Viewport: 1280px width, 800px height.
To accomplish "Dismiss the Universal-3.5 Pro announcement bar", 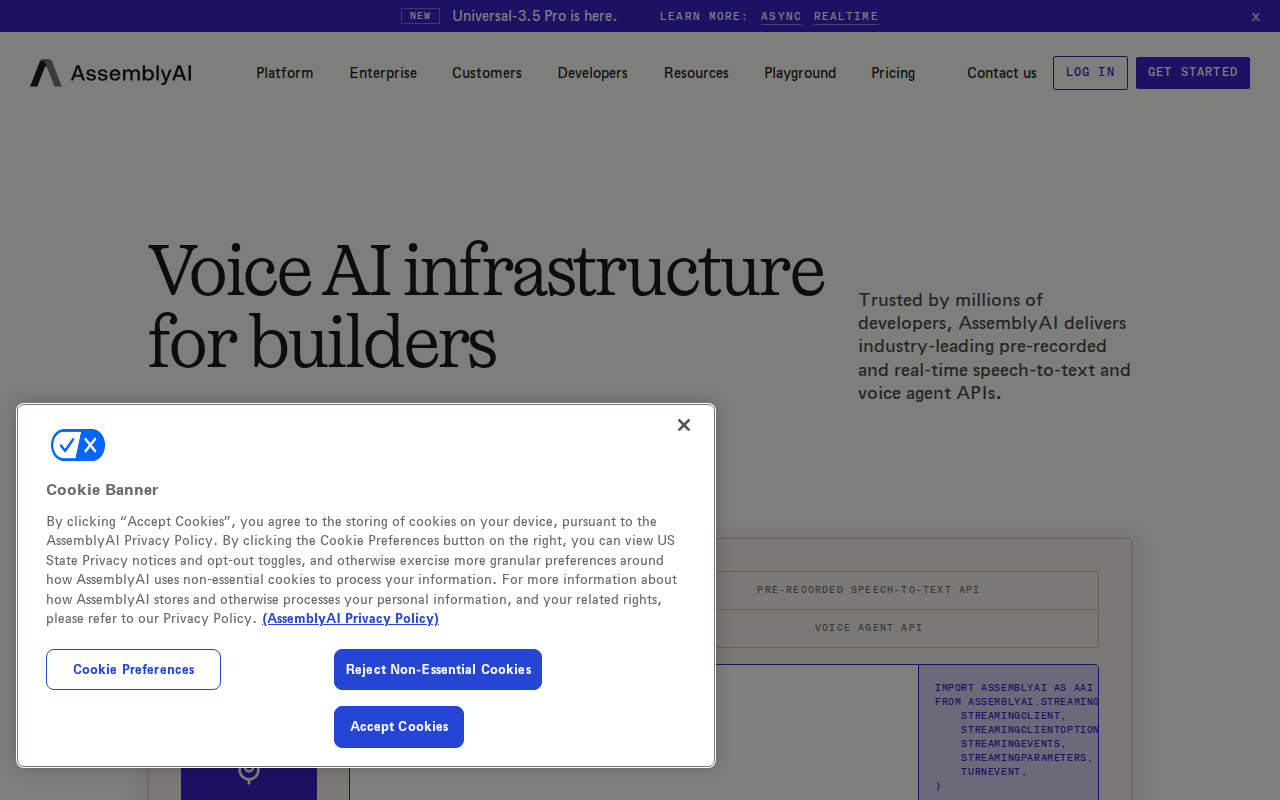I will [x=1256, y=16].
